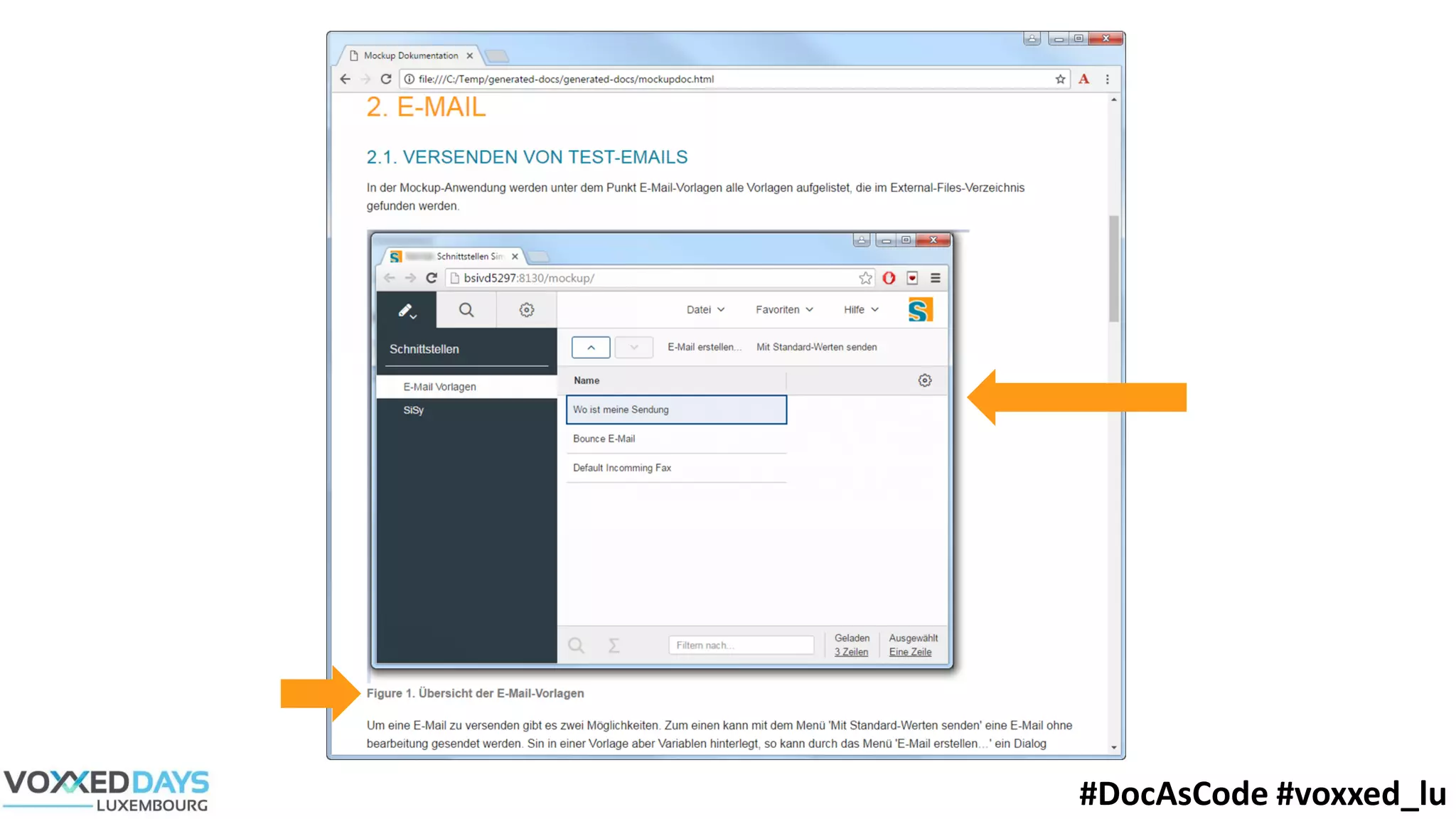Click E-Mail erstellen... menu
This screenshot has height=819, width=1456.
[704, 347]
